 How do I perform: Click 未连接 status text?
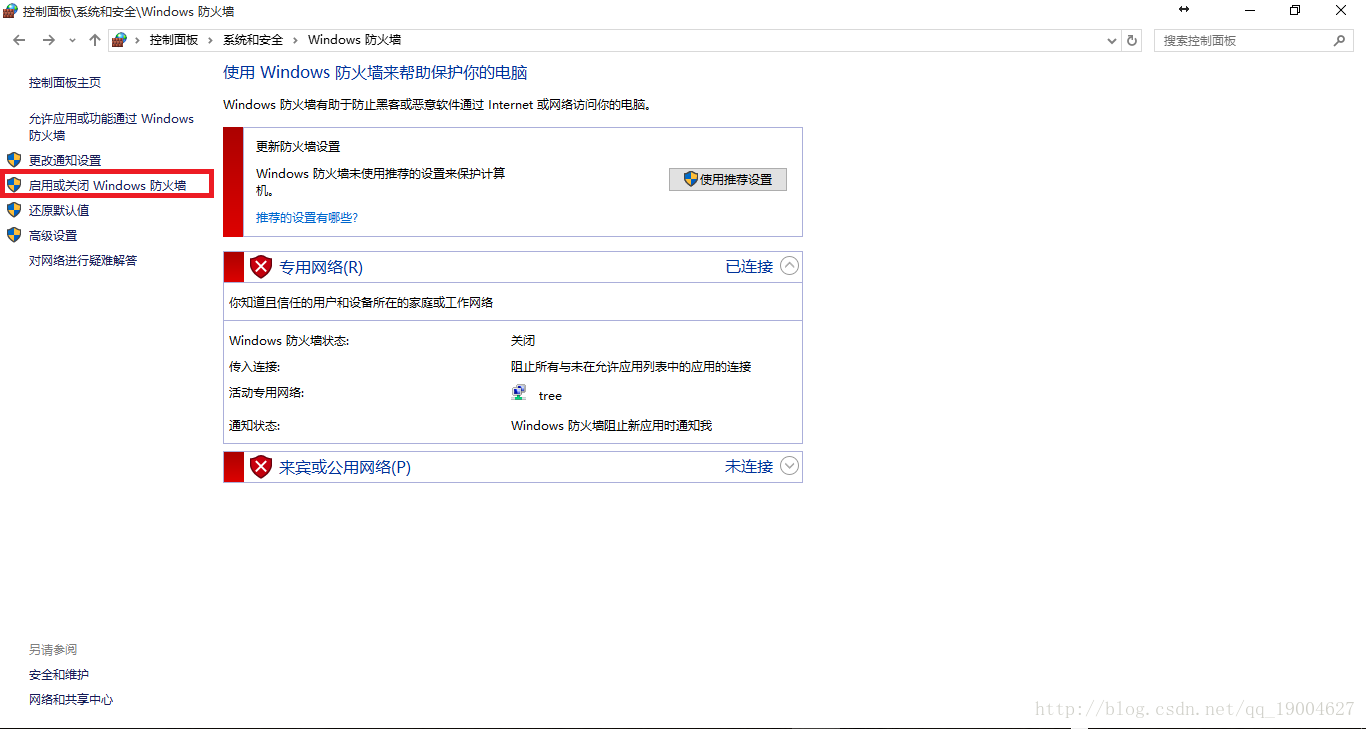tap(749, 467)
